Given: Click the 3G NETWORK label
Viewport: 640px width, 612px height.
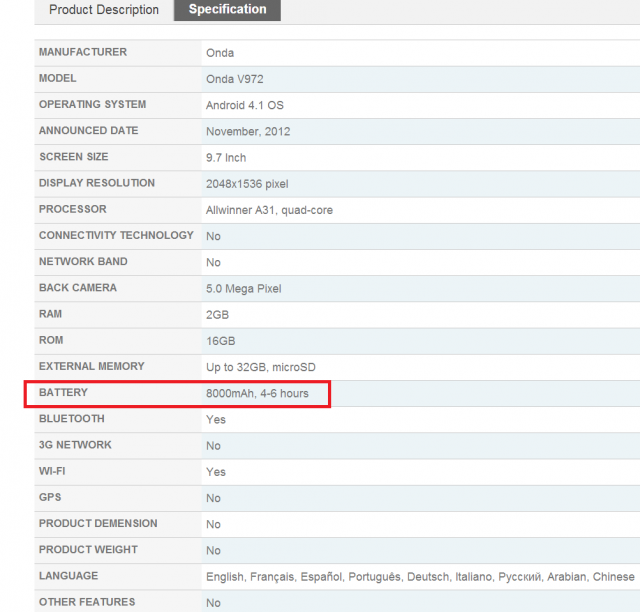Looking at the screenshot, I should (x=75, y=445).
